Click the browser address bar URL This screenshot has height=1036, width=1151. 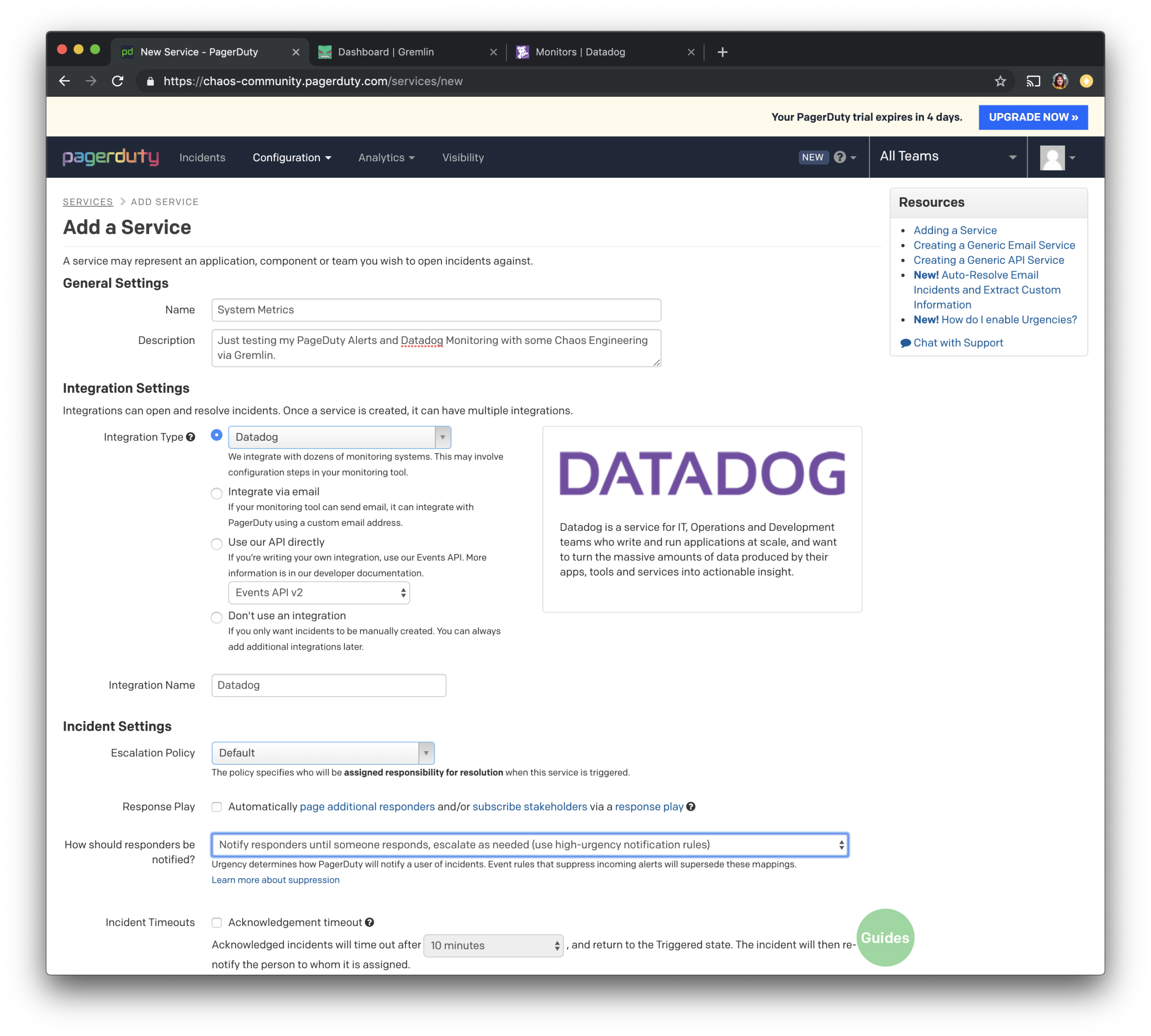click(x=313, y=81)
